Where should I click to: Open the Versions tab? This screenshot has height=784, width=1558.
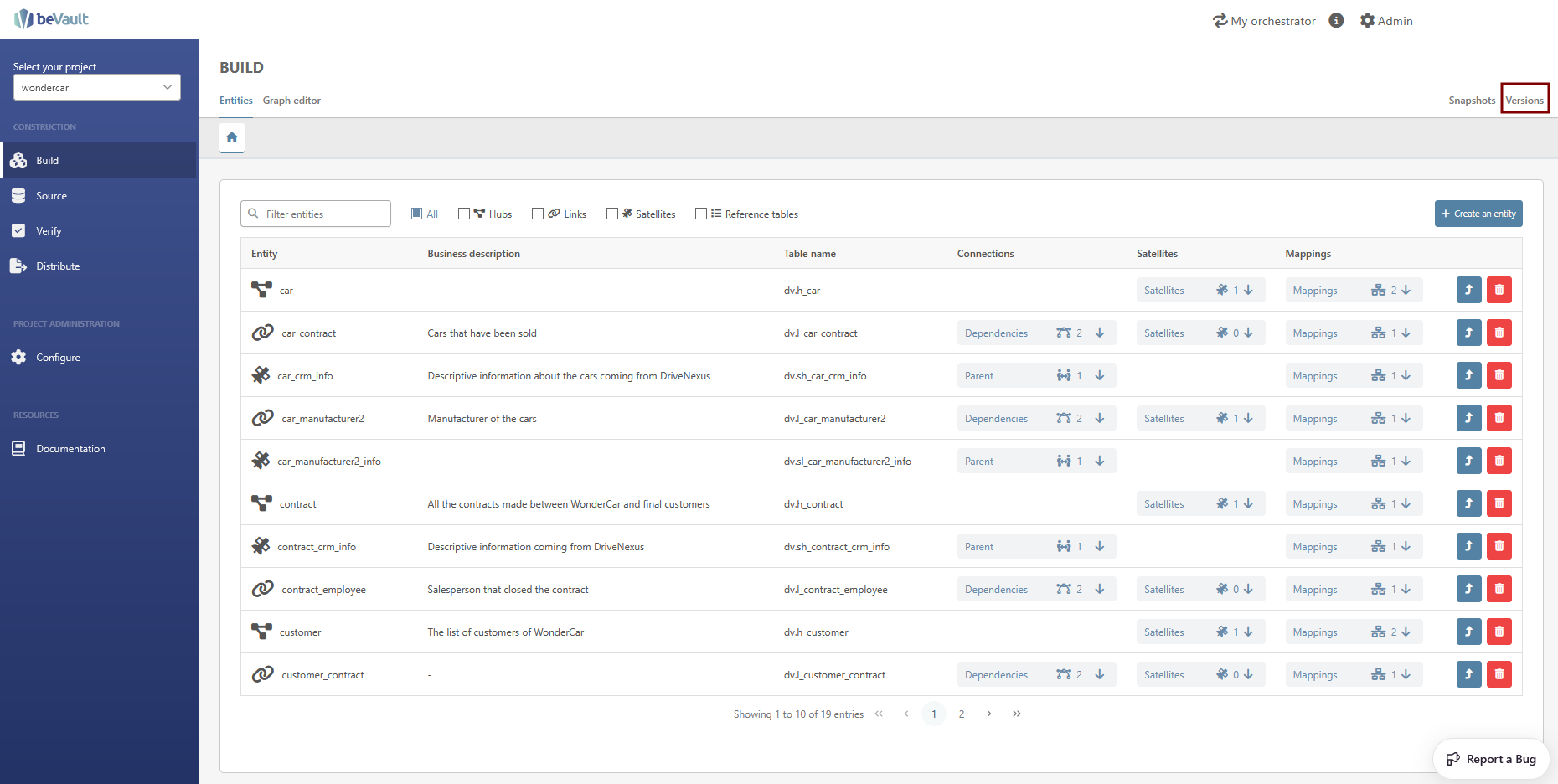(1524, 101)
